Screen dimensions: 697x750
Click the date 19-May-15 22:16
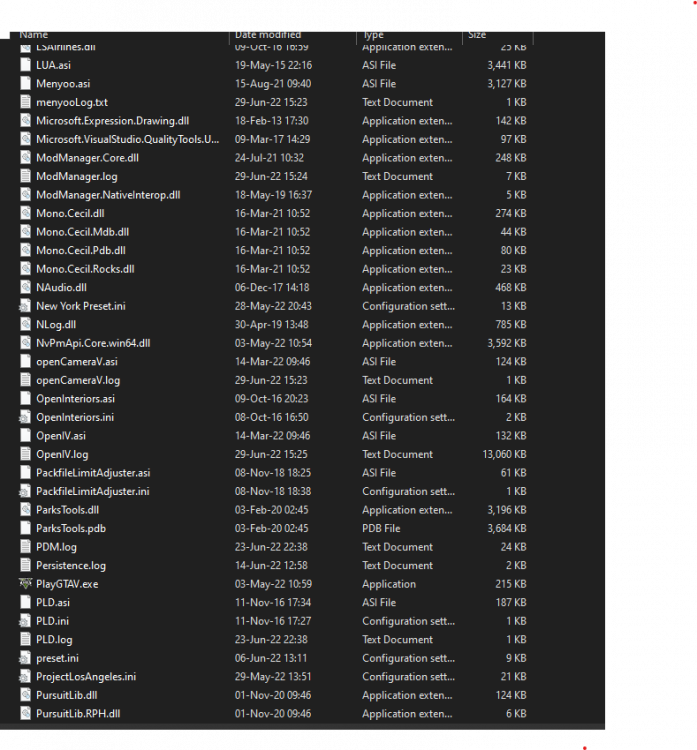tap(273, 65)
